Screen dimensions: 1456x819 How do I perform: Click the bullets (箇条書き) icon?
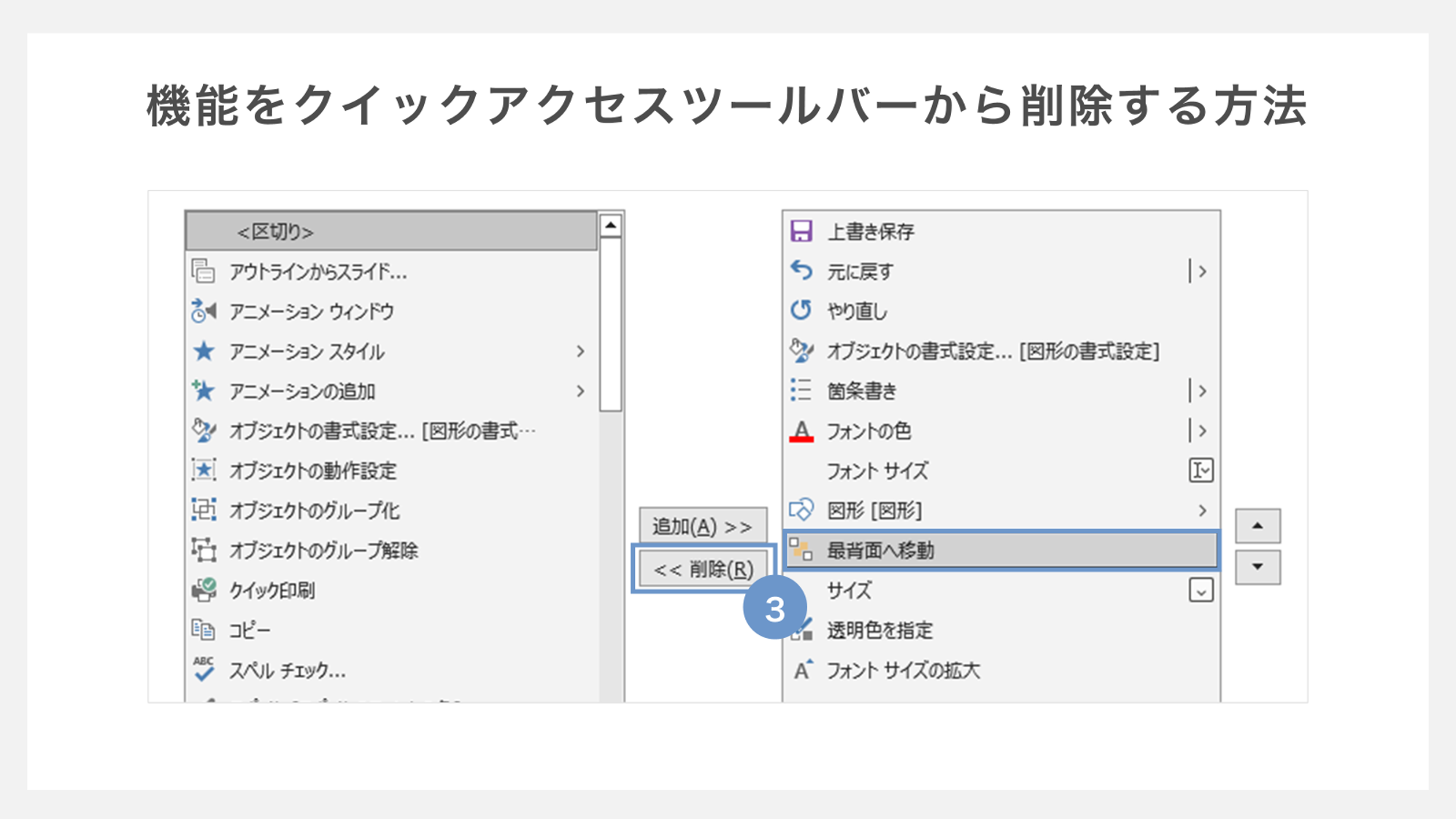(801, 391)
